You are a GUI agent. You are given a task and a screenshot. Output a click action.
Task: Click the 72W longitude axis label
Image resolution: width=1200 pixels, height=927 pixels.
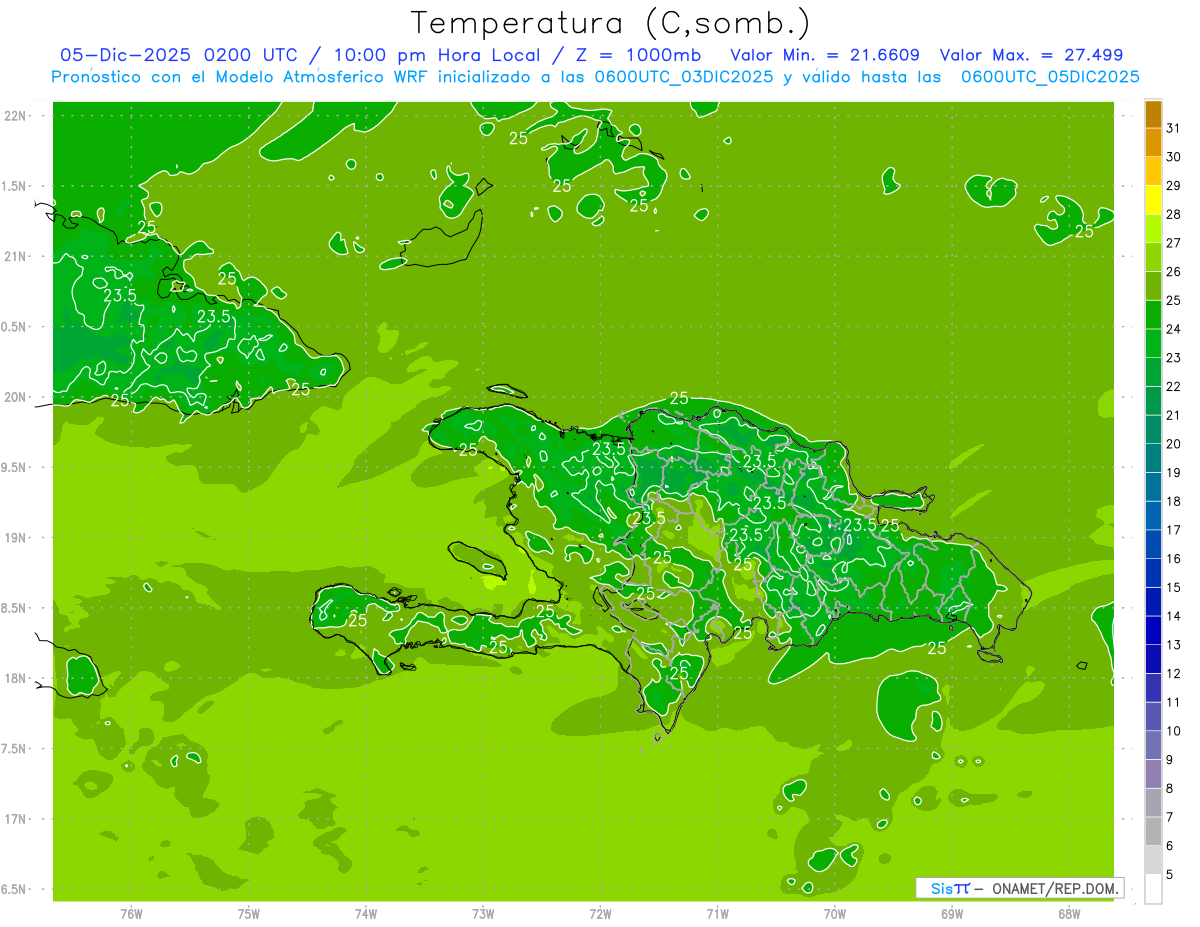tap(600, 914)
